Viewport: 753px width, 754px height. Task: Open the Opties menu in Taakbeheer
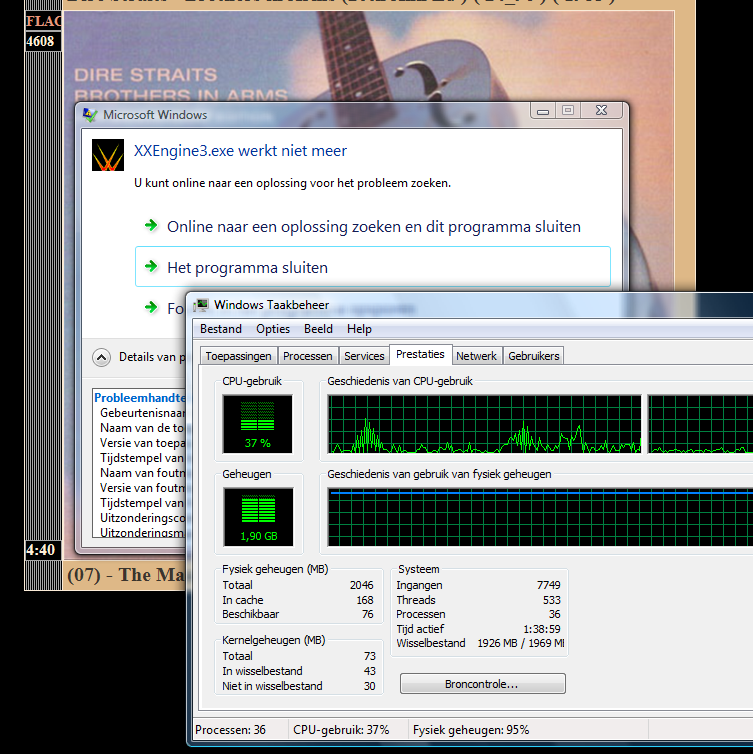click(273, 329)
